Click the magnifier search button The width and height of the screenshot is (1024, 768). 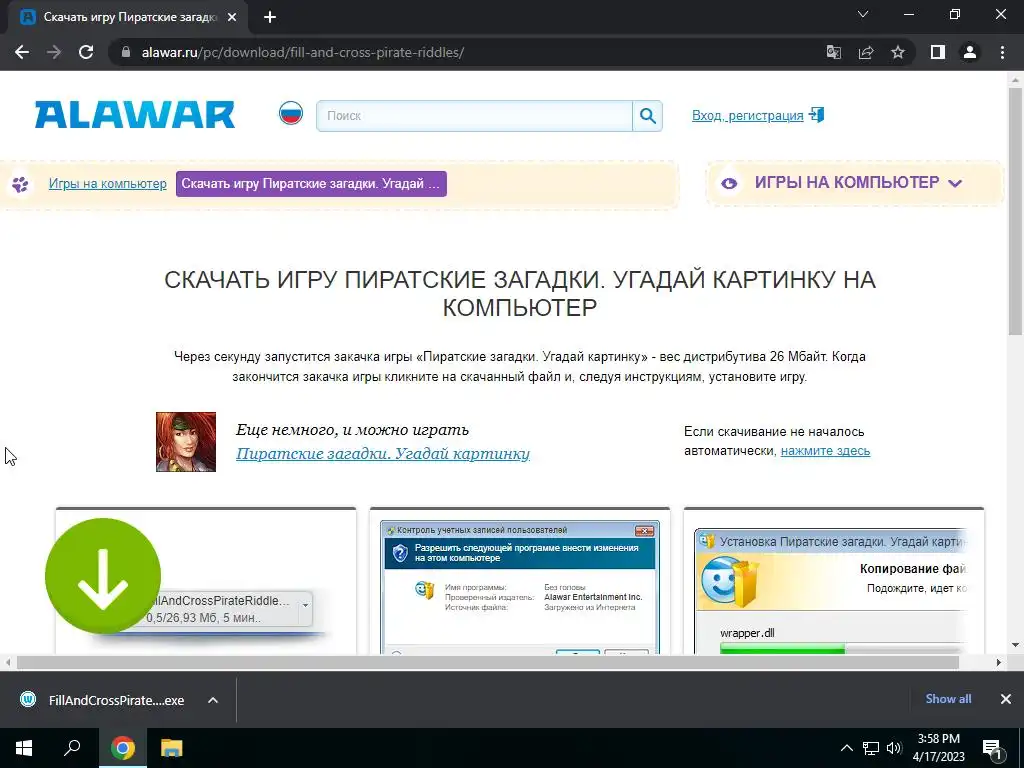point(647,116)
